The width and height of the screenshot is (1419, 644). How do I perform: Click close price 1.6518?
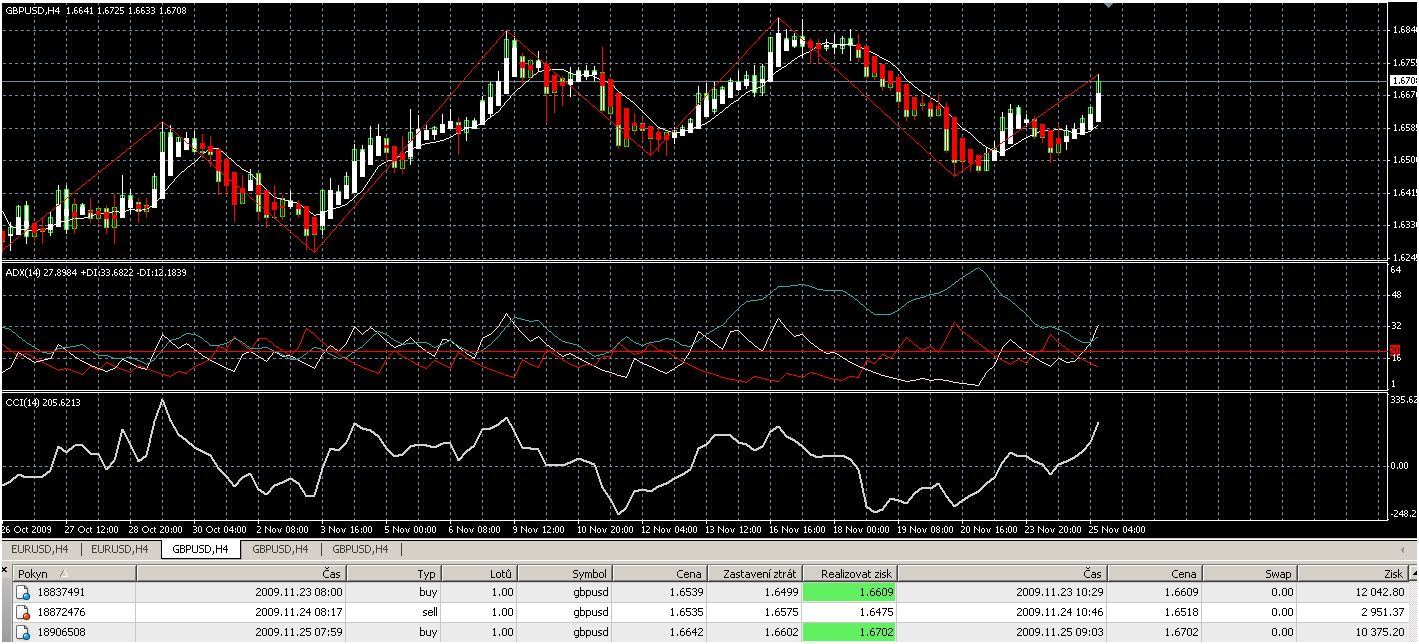pyautogui.click(x=1181, y=612)
